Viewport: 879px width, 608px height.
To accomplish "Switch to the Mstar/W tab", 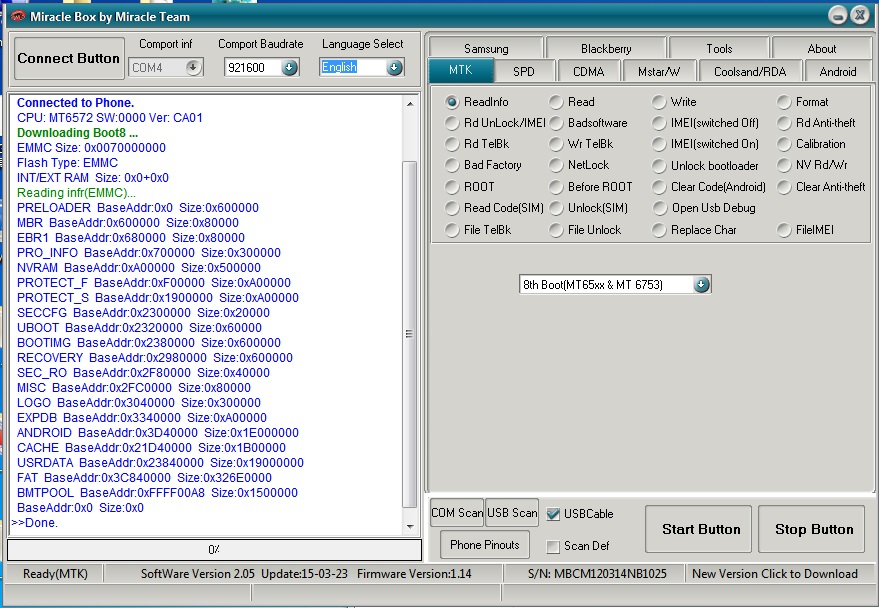I will pyautogui.click(x=659, y=72).
